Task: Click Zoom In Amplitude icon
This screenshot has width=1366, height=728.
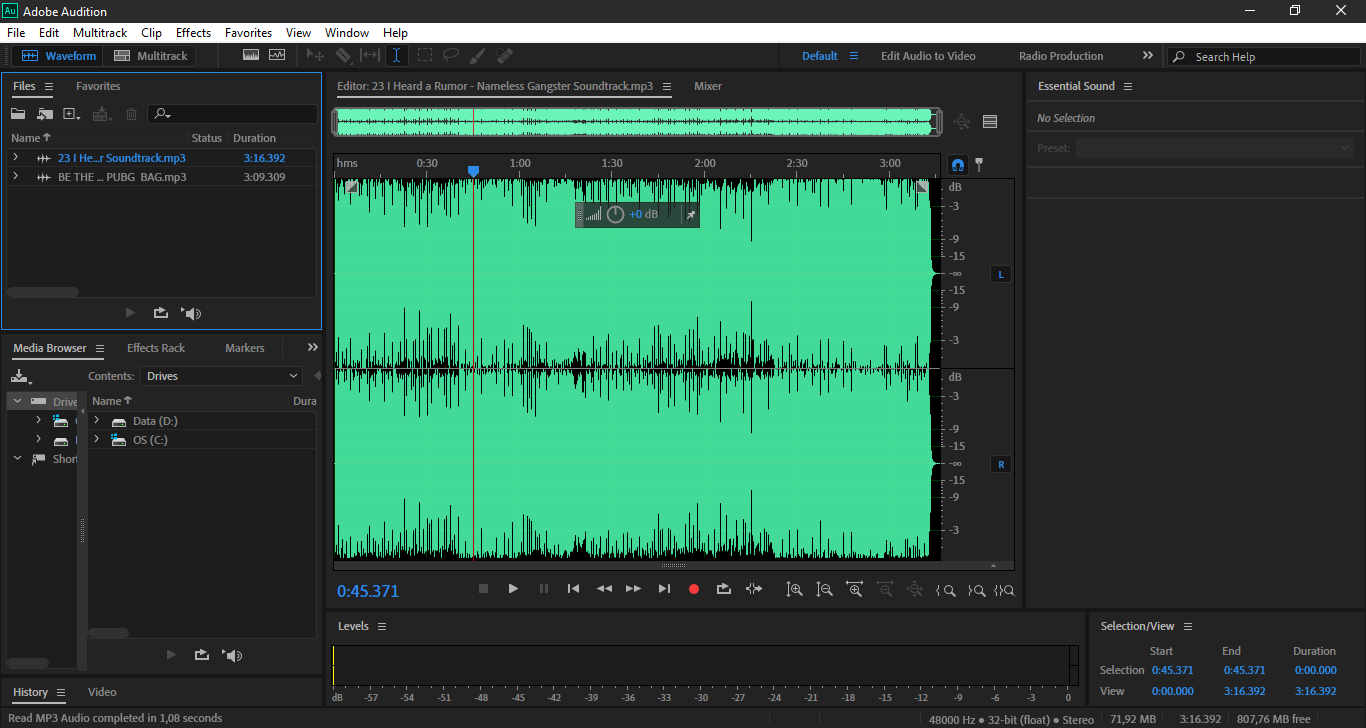Action: click(x=794, y=590)
